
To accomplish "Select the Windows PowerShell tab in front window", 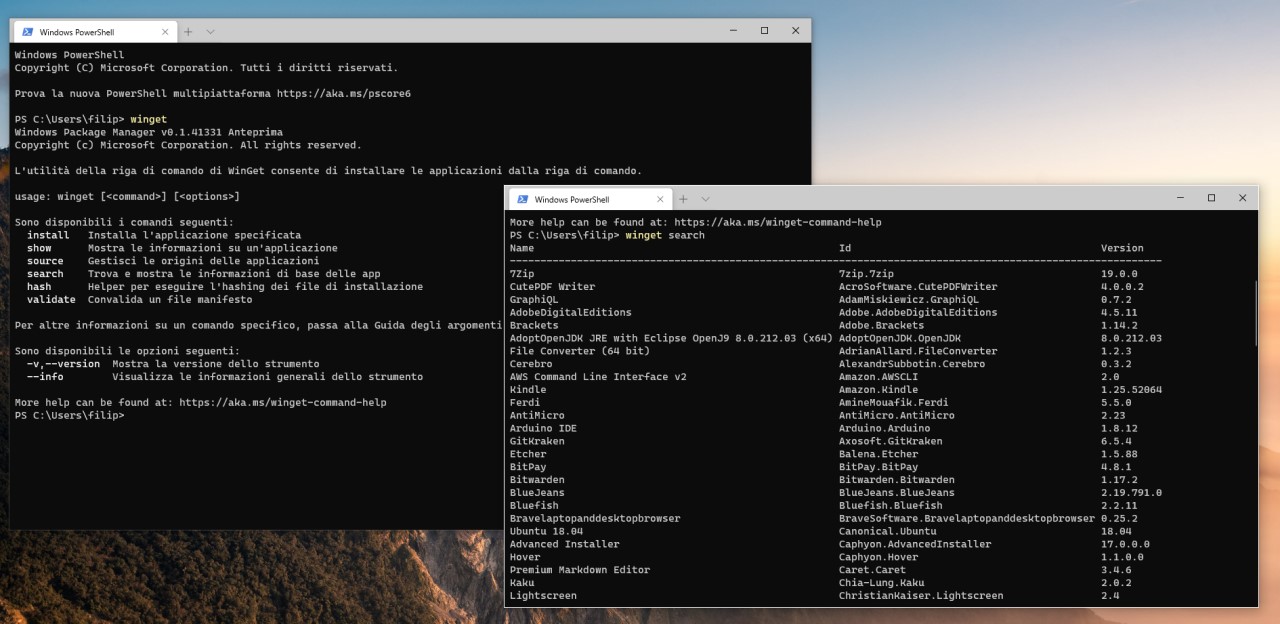I will click(x=590, y=199).
